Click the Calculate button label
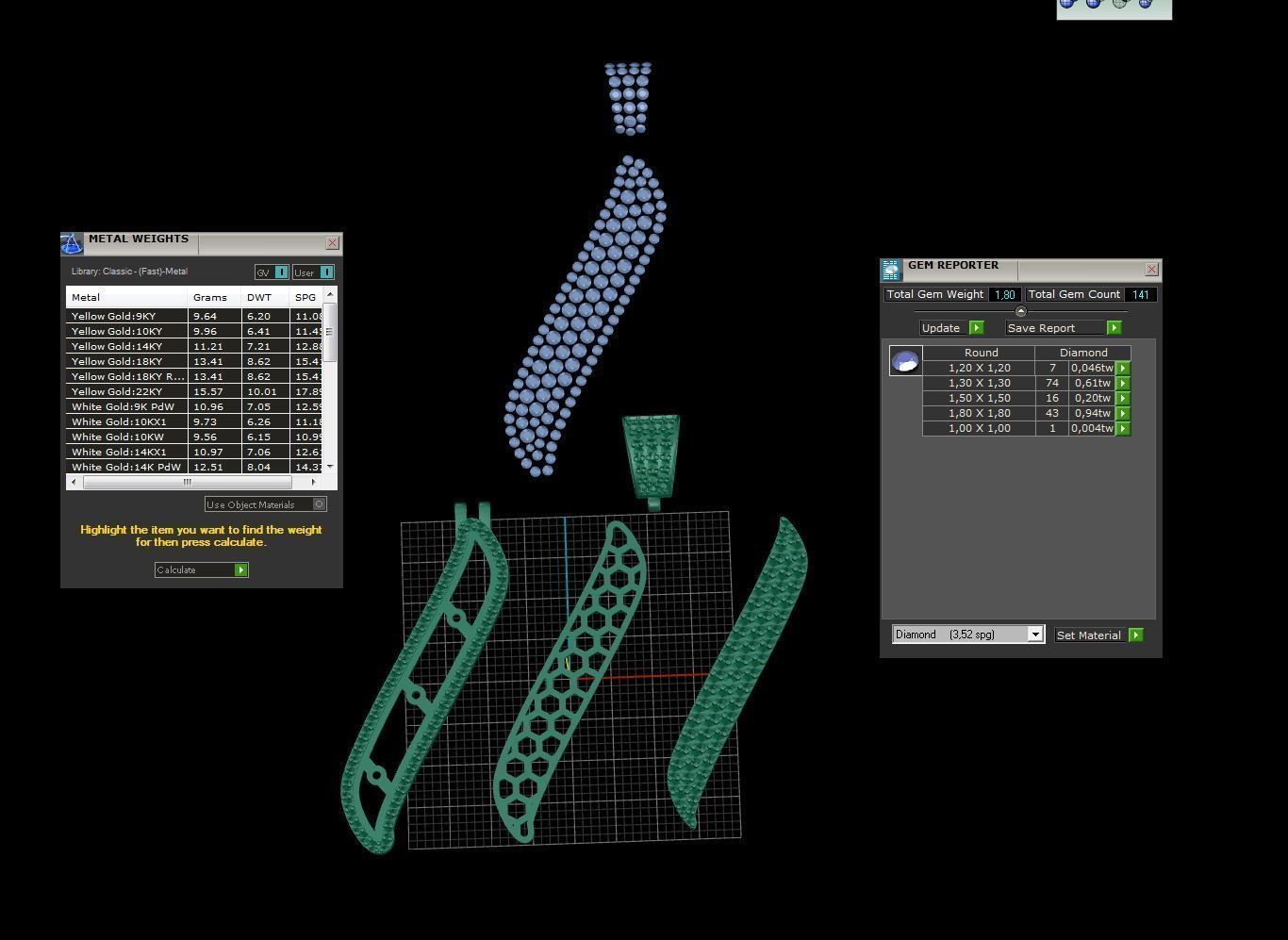Image resolution: width=1288 pixels, height=940 pixels. (x=176, y=569)
